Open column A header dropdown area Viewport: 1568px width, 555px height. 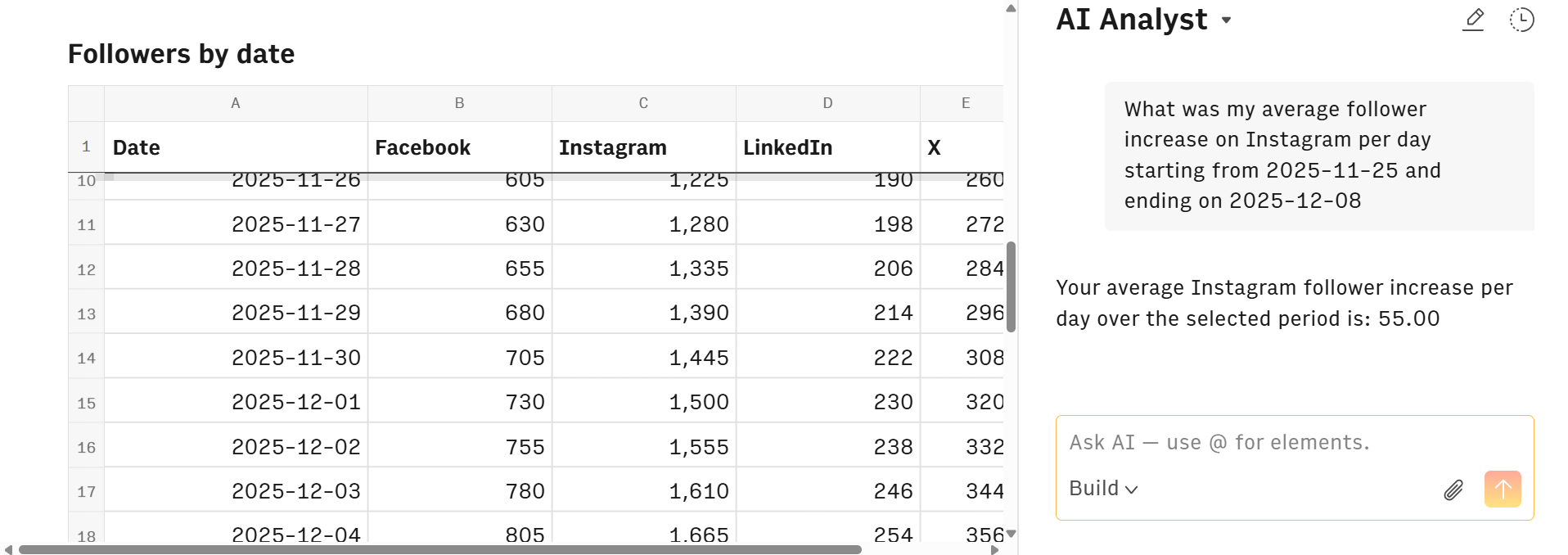coord(236,103)
